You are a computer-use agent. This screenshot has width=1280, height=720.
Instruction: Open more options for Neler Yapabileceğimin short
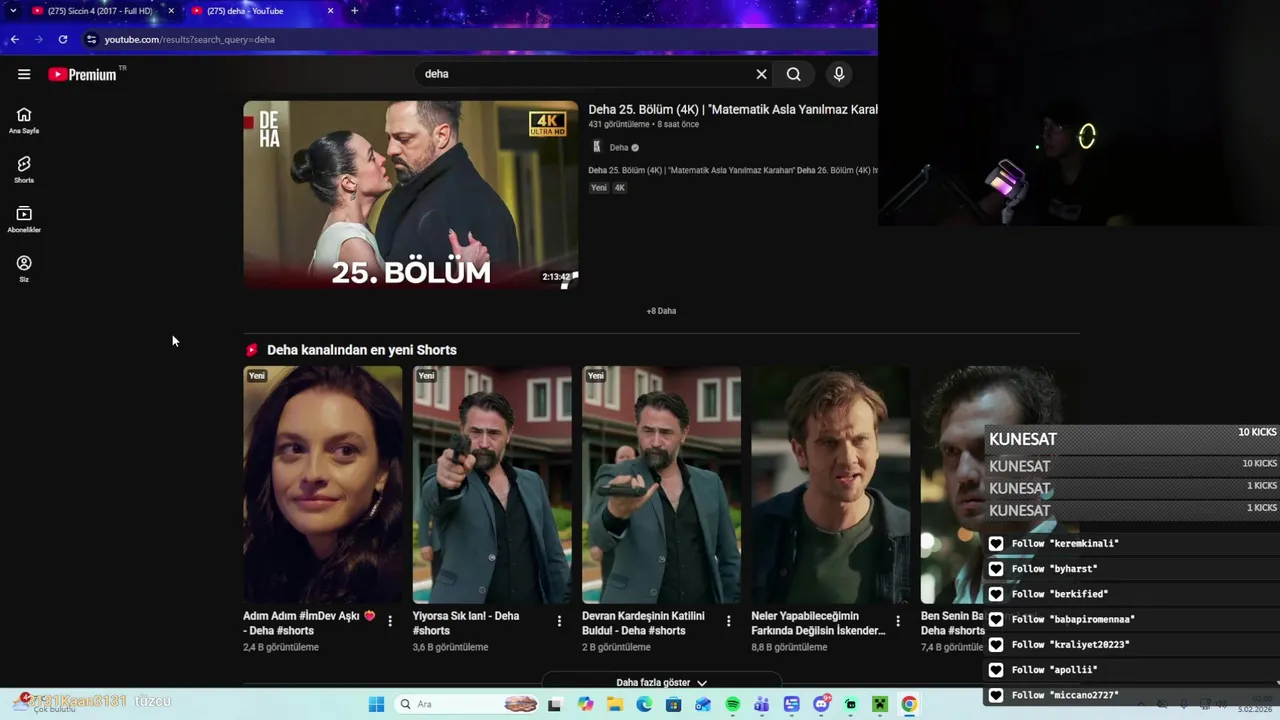(898, 621)
